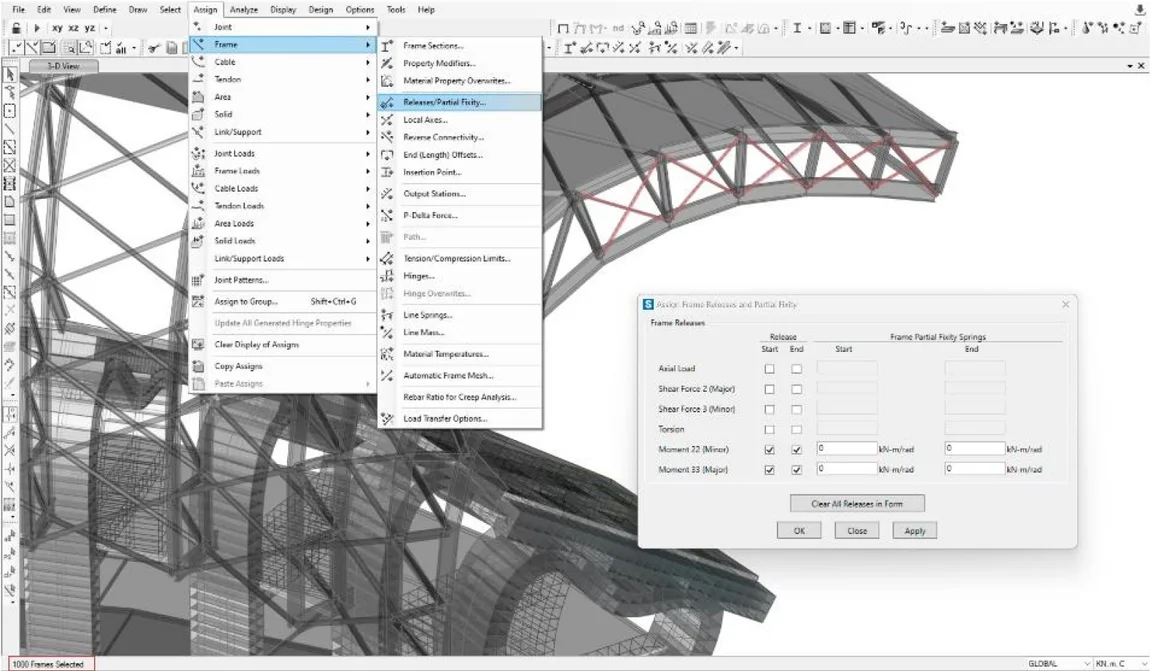Click the Hinges submenu icon
Screen dimensions: 1150x671
[x=387, y=276]
